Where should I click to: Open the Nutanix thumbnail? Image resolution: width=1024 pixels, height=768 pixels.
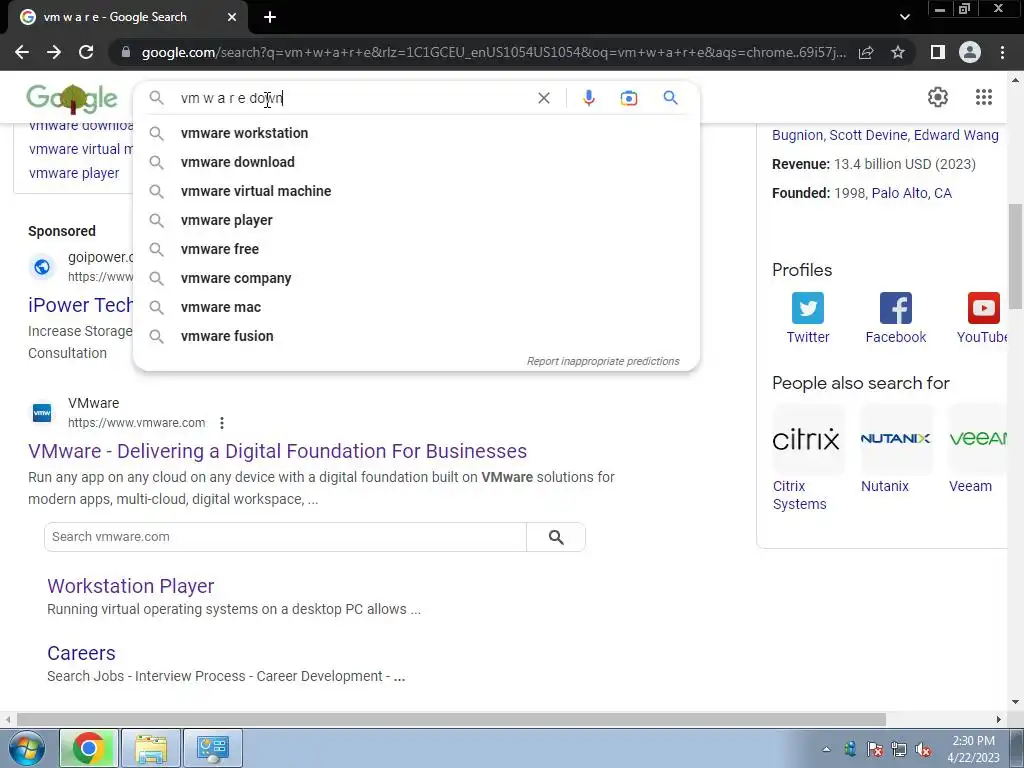pos(896,439)
